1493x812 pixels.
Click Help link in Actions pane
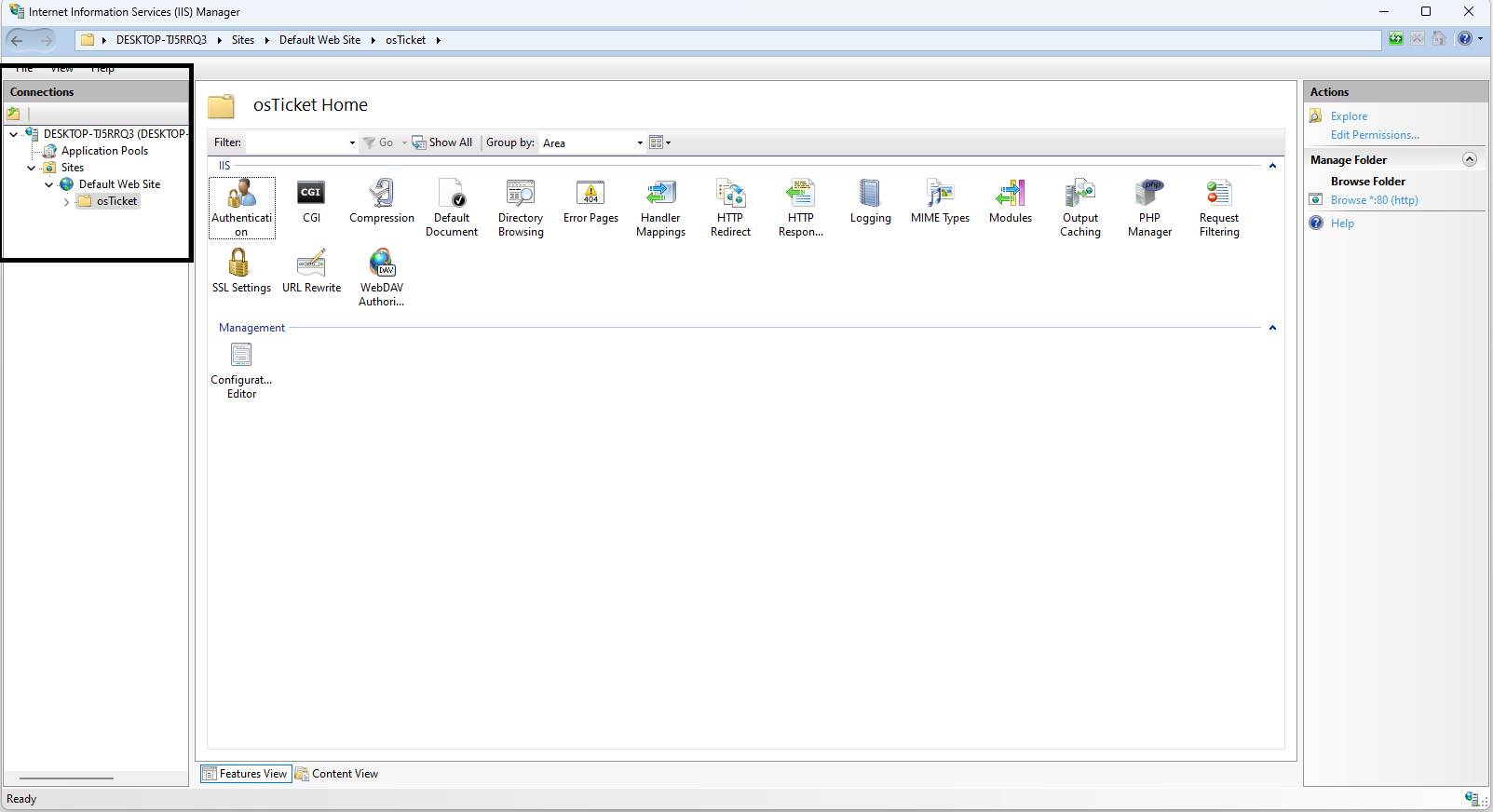click(1342, 223)
